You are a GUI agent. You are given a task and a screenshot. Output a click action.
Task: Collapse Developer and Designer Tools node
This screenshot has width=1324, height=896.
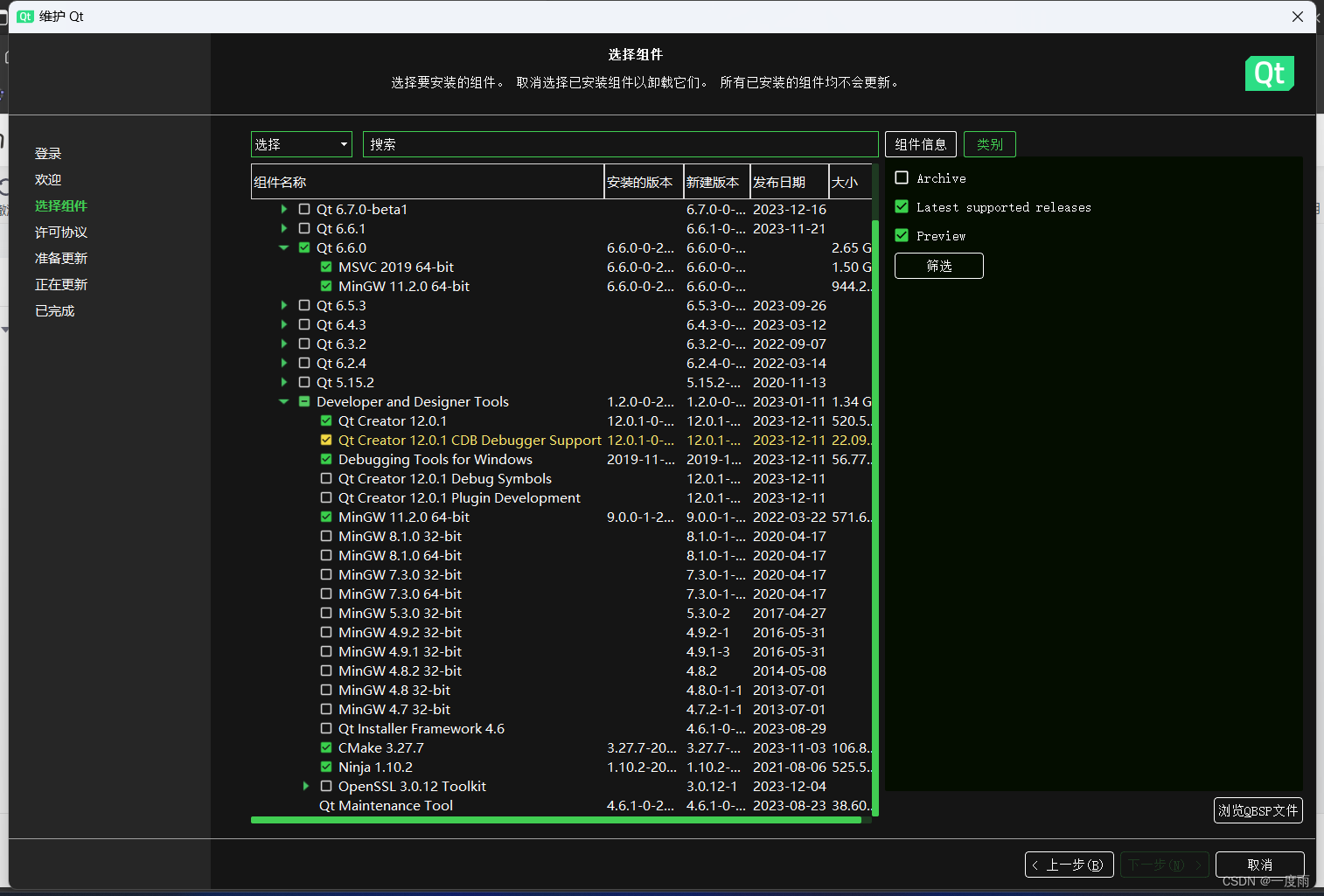pyautogui.click(x=284, y=401)
